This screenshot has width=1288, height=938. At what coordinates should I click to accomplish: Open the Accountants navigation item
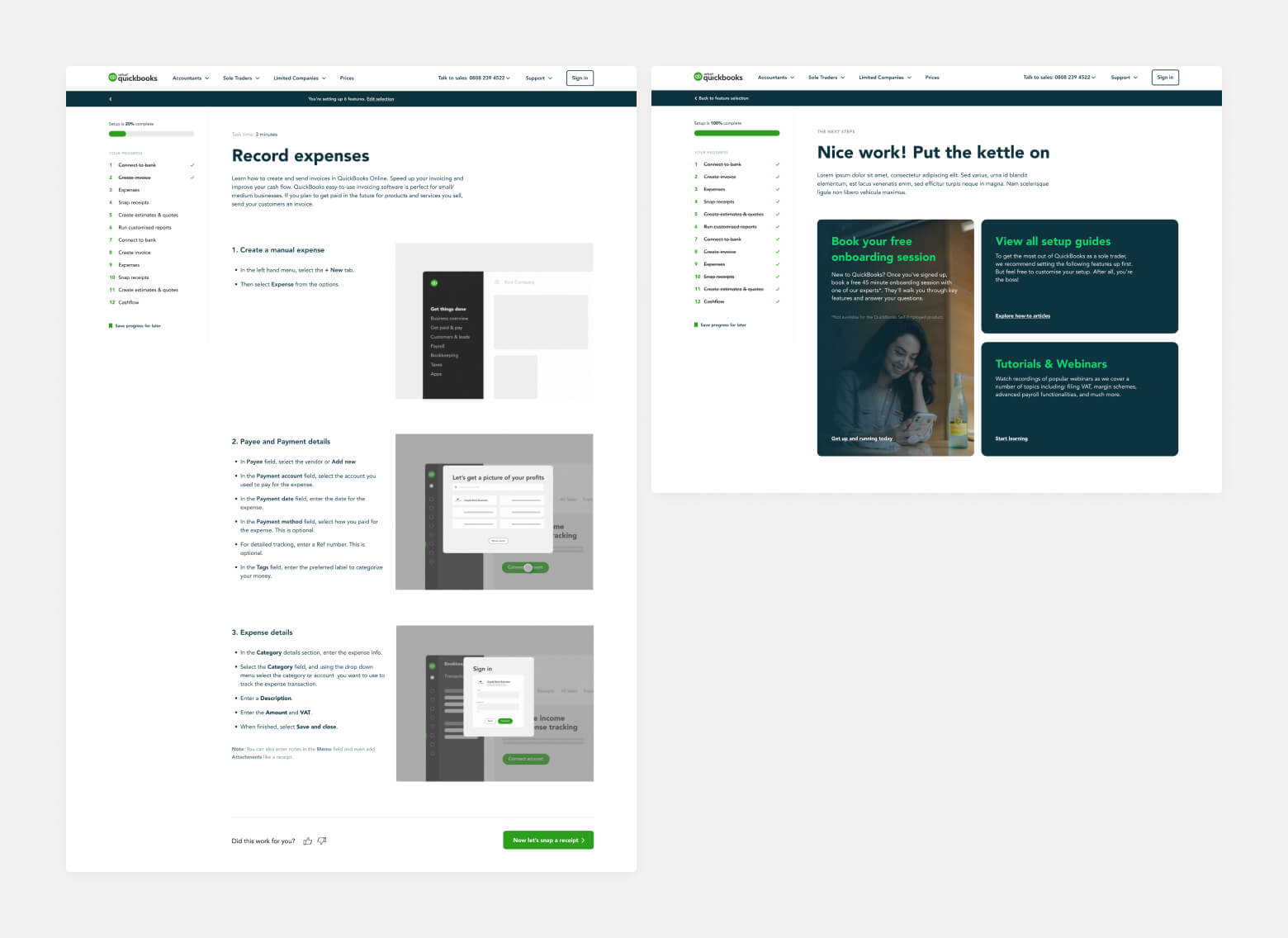pos(190,78)
